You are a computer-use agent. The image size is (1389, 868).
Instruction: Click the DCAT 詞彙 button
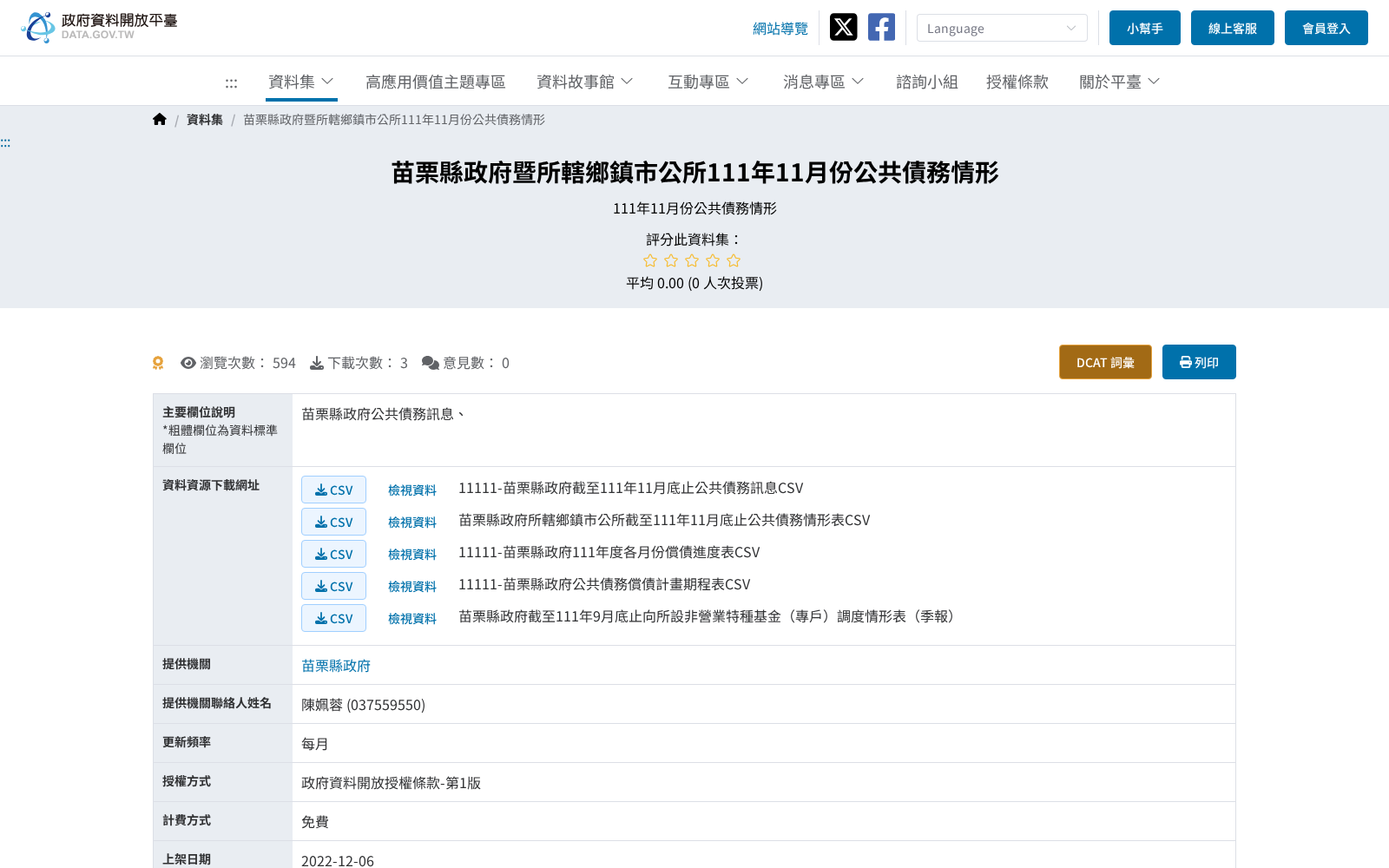point(1105,362)
